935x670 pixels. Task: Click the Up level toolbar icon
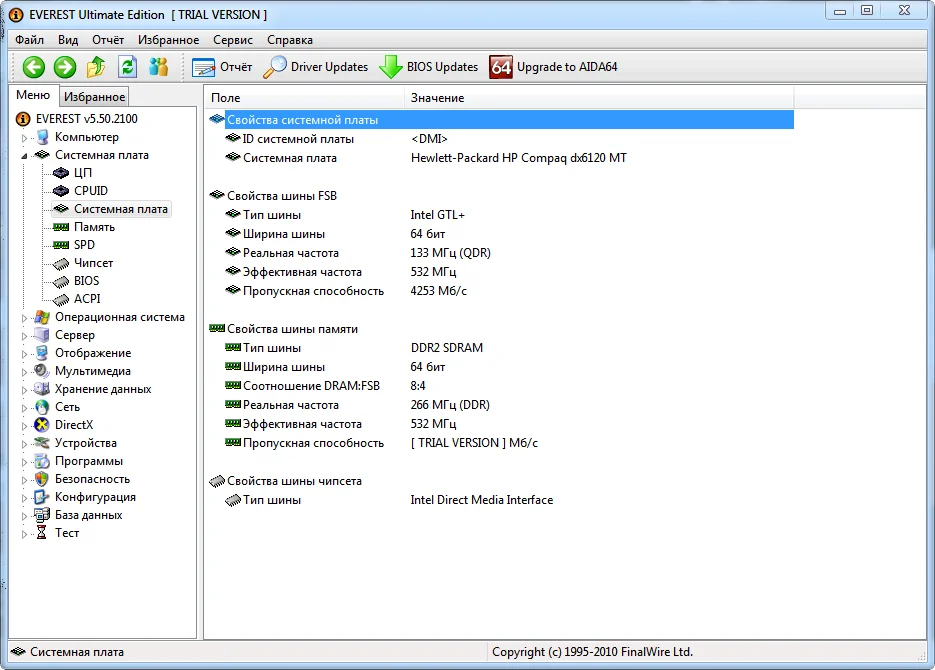point(96,67)
